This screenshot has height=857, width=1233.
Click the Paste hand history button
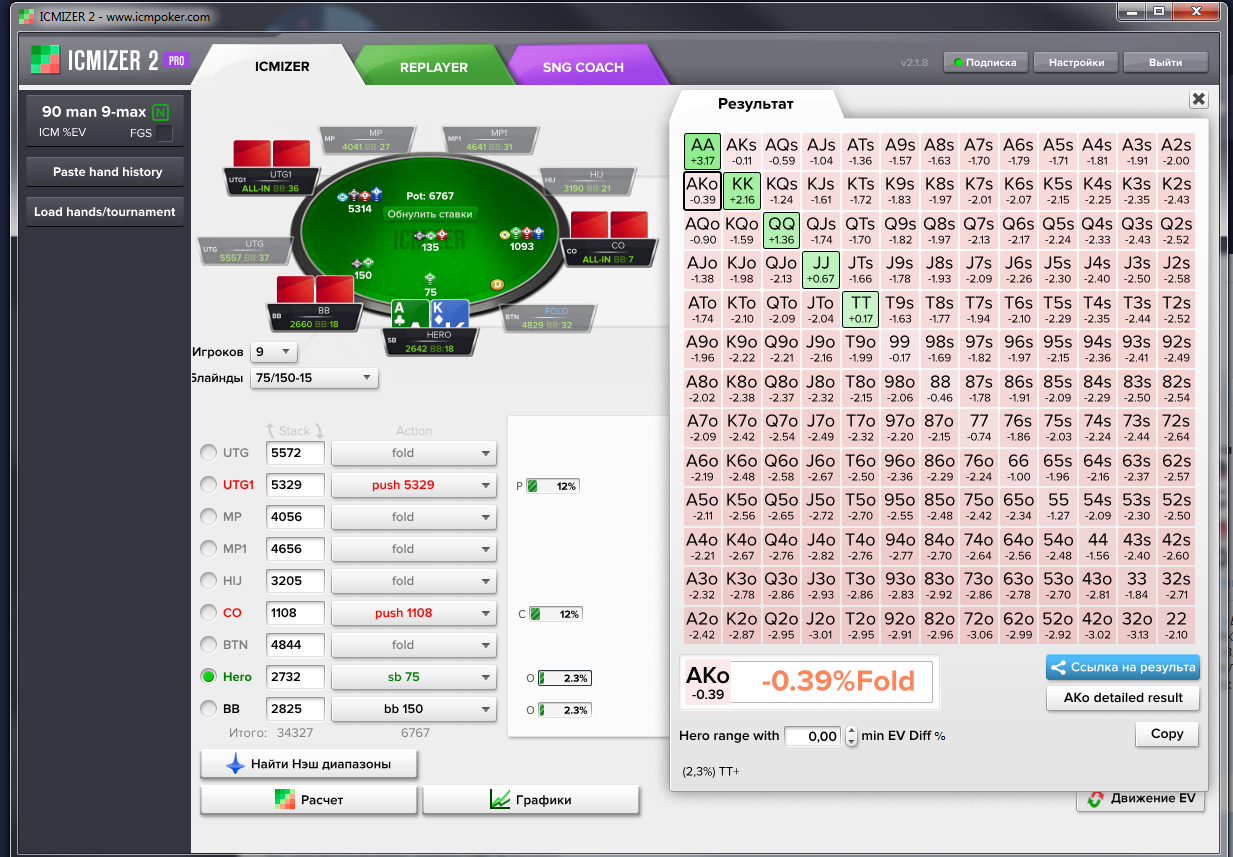(x=107, y=172)
